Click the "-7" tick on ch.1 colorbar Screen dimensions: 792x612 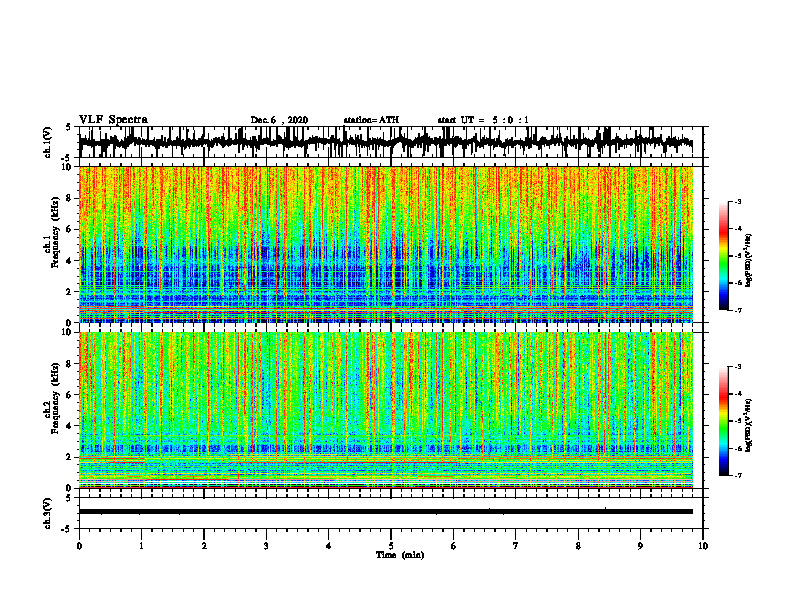738,310
